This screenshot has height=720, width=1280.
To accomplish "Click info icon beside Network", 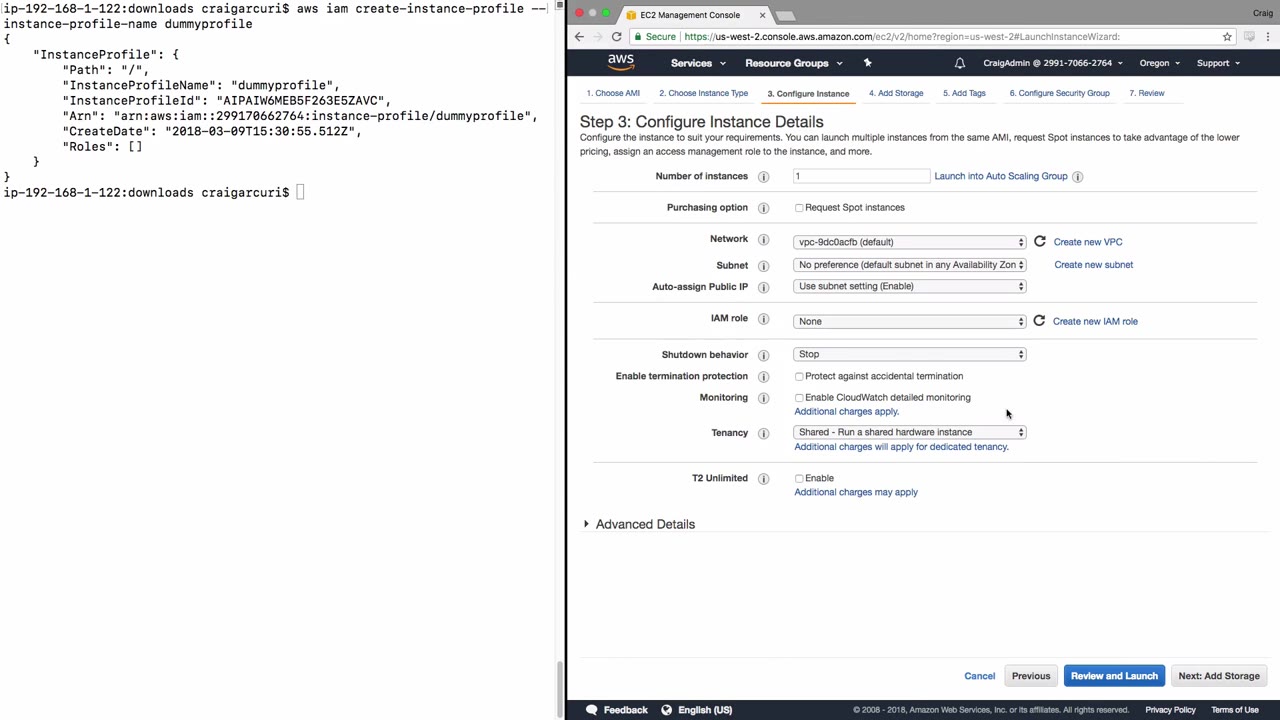I will tap(763, 240).
